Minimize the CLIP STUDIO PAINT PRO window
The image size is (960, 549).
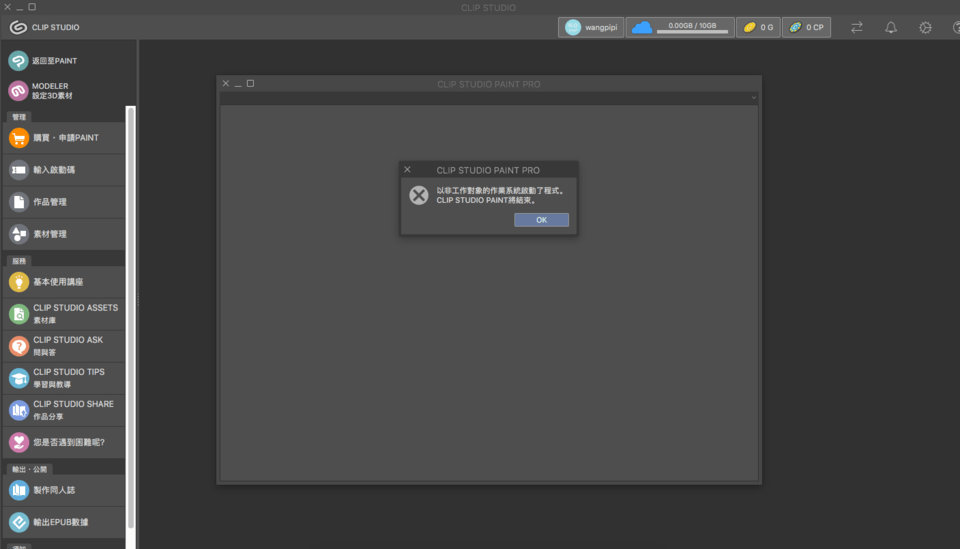tap(238, 84)
